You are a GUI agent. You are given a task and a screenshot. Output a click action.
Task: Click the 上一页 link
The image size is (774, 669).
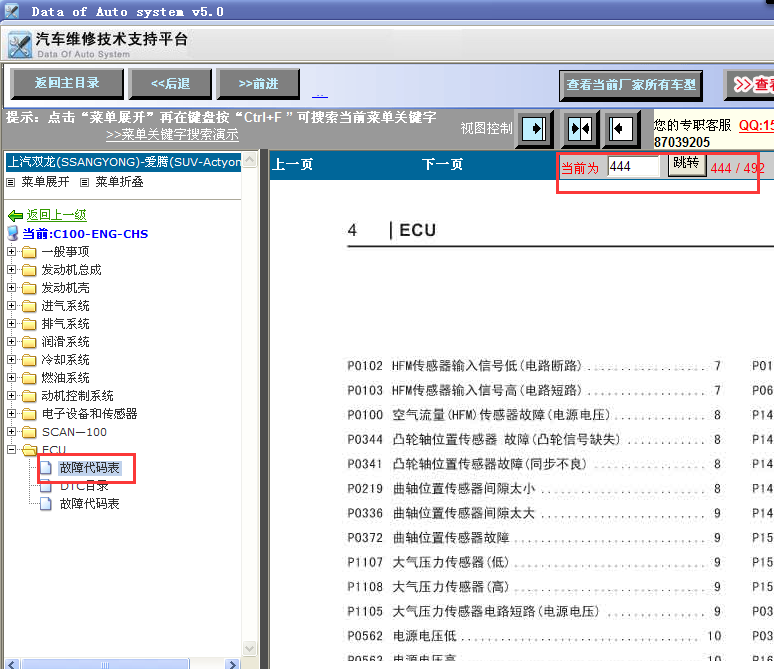click(293, 164)
